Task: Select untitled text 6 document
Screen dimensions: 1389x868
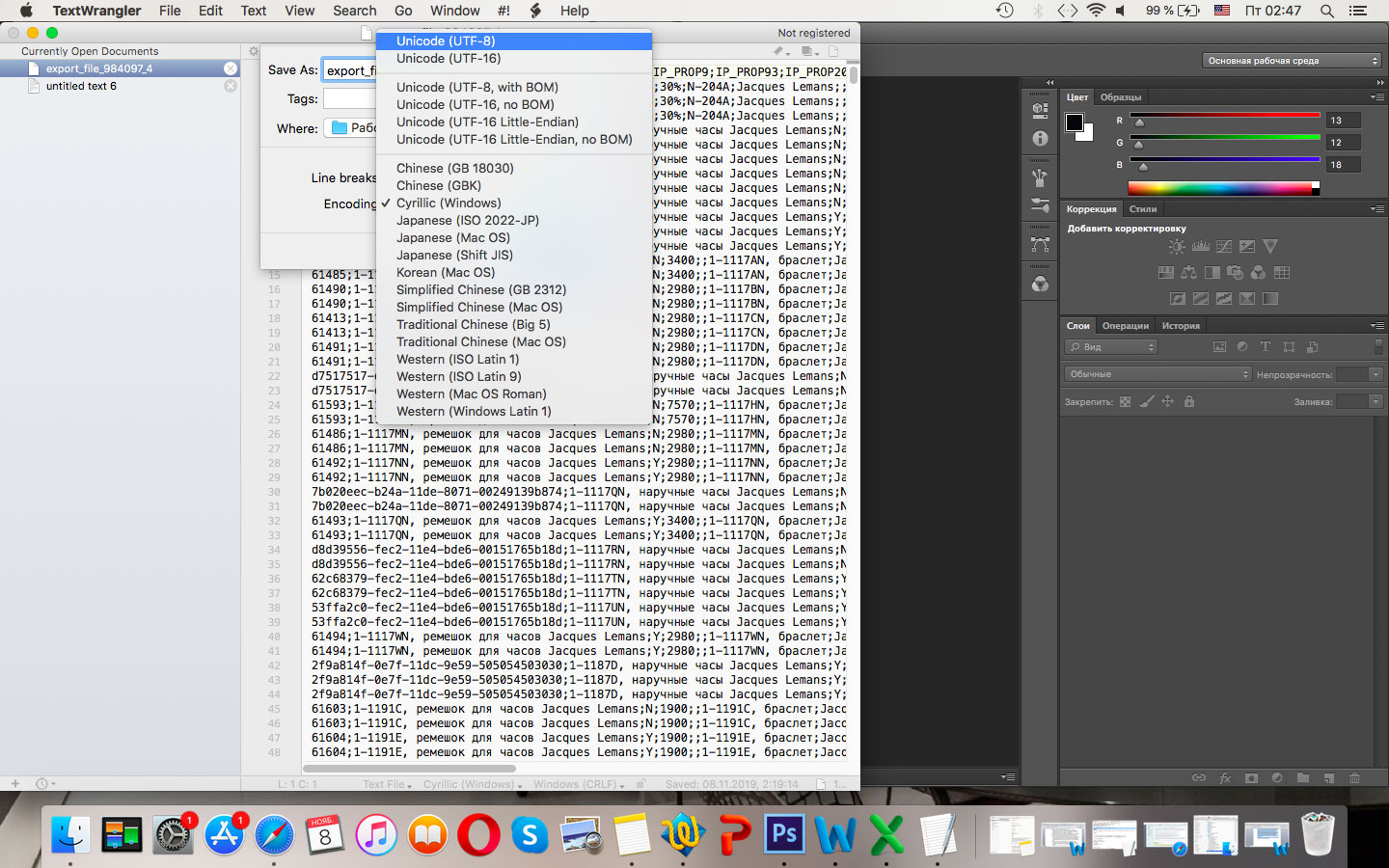Action: point(120,86)
